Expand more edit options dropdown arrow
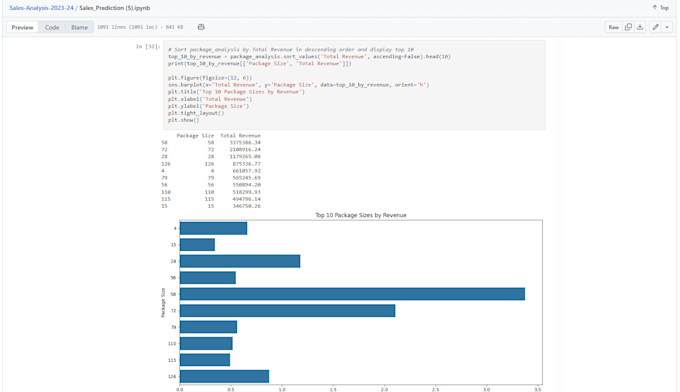 click(667, 27)
